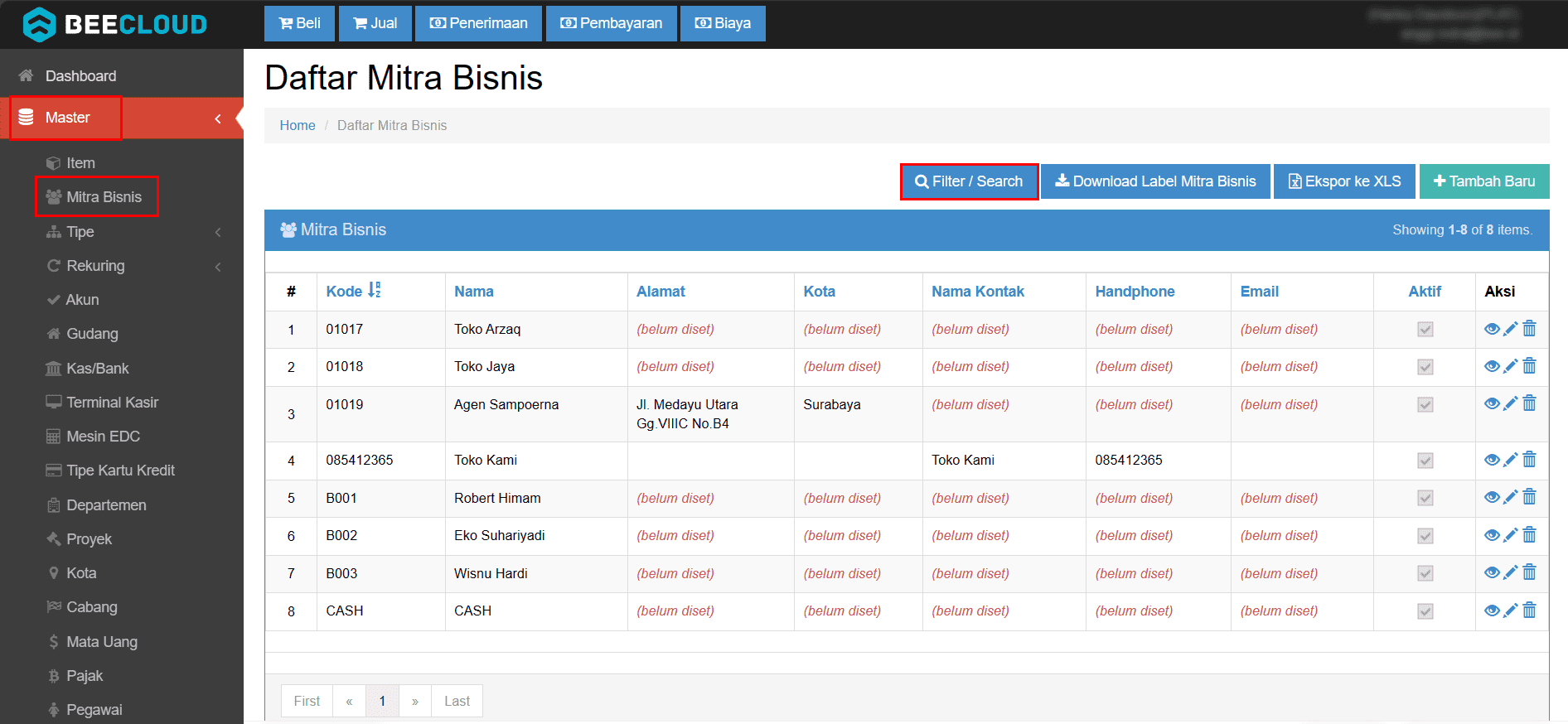Toggle Aktif checkbox for Wisnu Hardi
The image size is (1568, 724).
coord(1425,573)
